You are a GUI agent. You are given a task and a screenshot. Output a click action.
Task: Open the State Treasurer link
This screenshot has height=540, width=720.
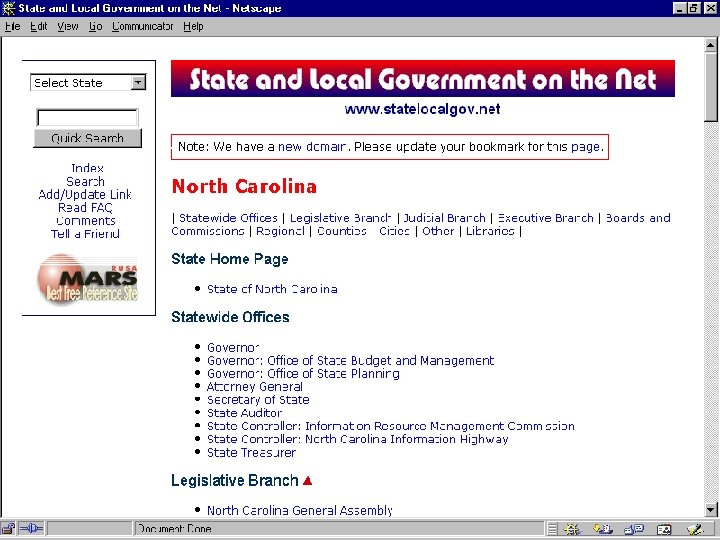point(251,453)
